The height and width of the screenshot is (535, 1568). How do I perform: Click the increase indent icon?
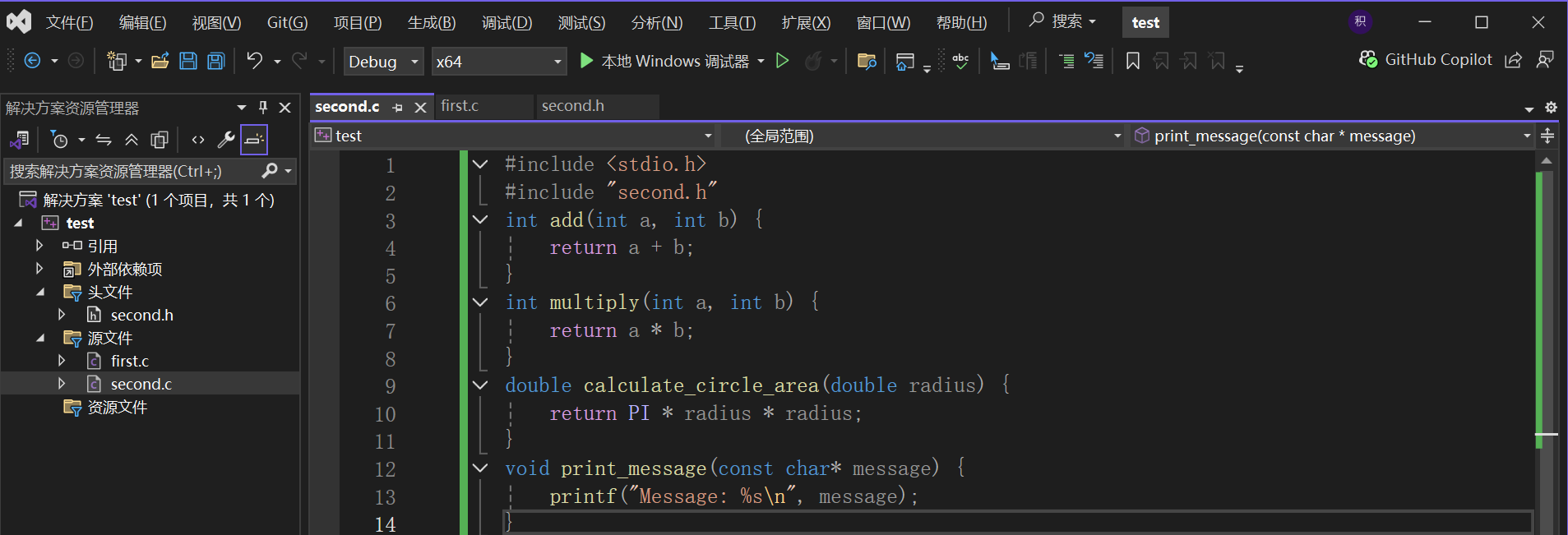(x=1066, y=61)
